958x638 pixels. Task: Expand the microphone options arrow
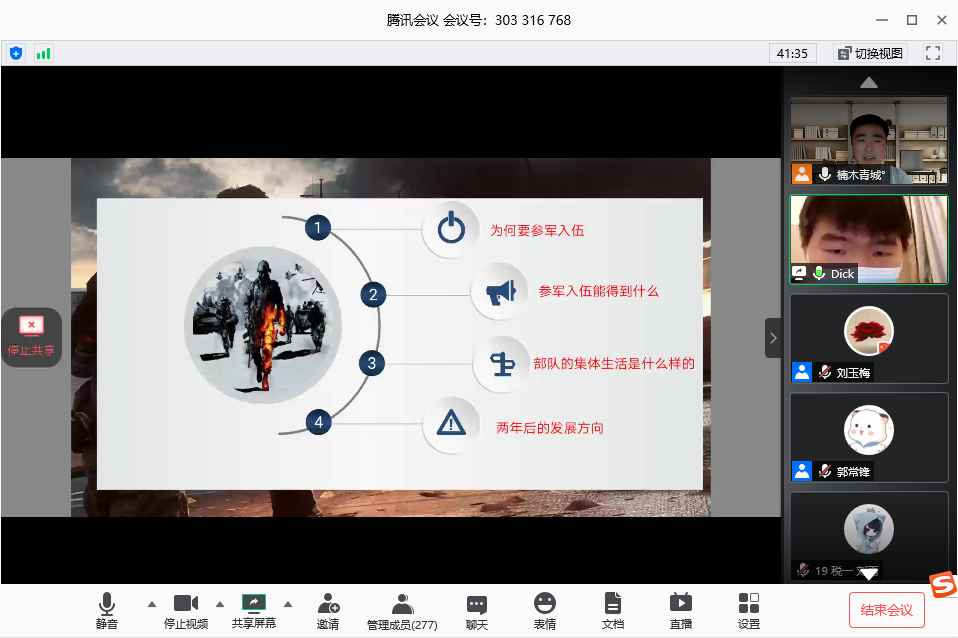pyautogui.click(x=151, y=604)
